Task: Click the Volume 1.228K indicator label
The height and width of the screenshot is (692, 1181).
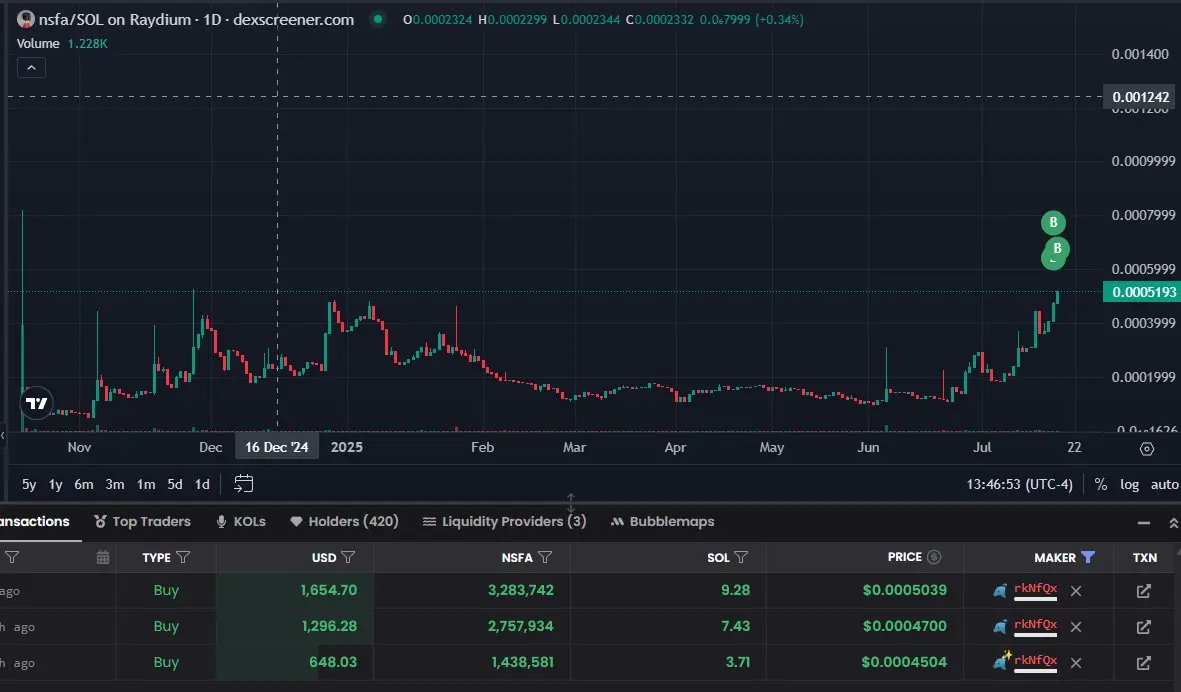Action: point(62,44)
